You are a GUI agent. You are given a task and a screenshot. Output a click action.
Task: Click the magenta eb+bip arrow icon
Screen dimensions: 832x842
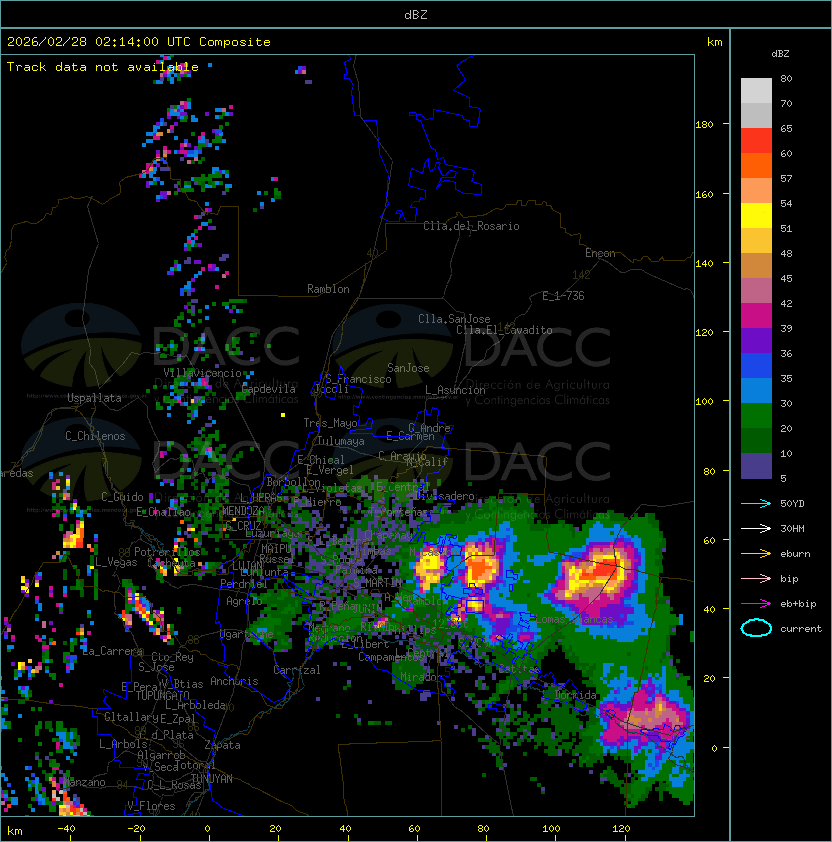pyautogui.click(x=756, y=604)
